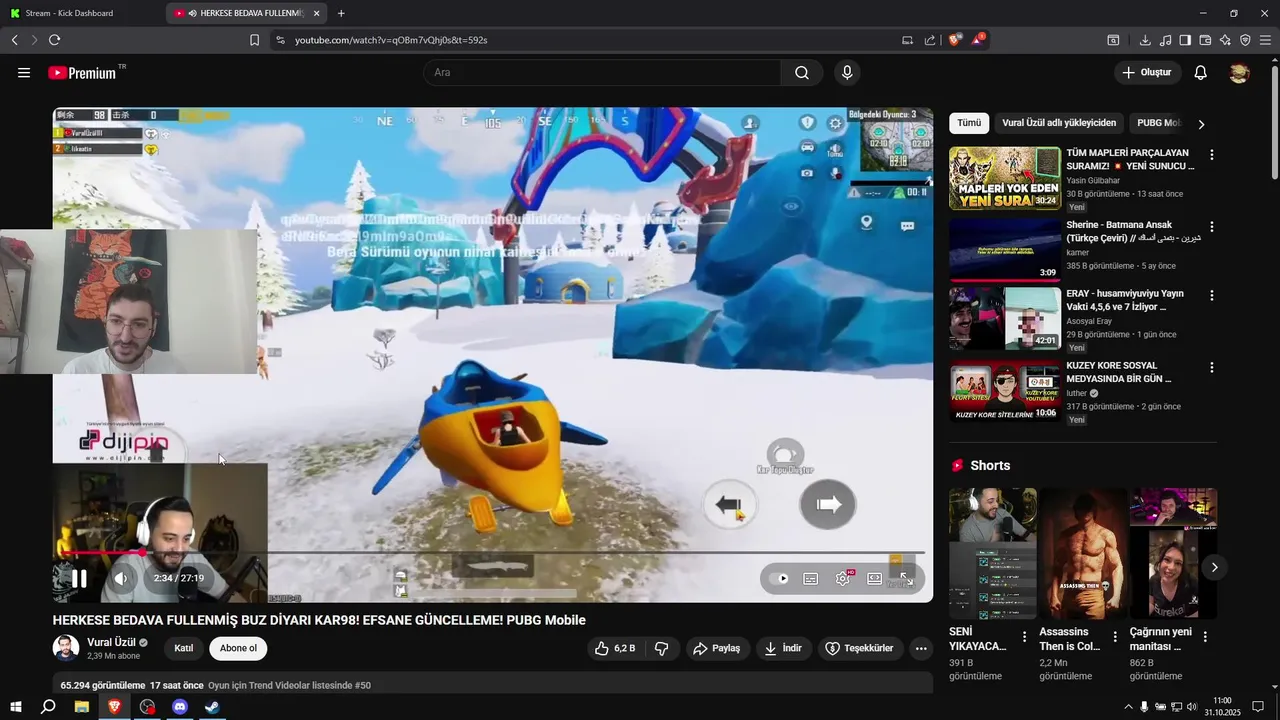
Task: Open options for Assassins Then is Col... short
Action: pos(1115,637)
